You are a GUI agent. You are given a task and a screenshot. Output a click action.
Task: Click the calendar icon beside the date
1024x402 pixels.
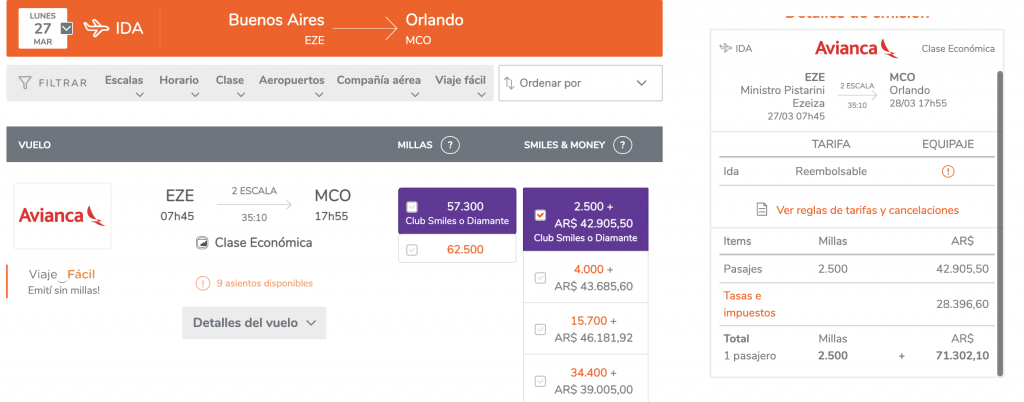point(67,28)
